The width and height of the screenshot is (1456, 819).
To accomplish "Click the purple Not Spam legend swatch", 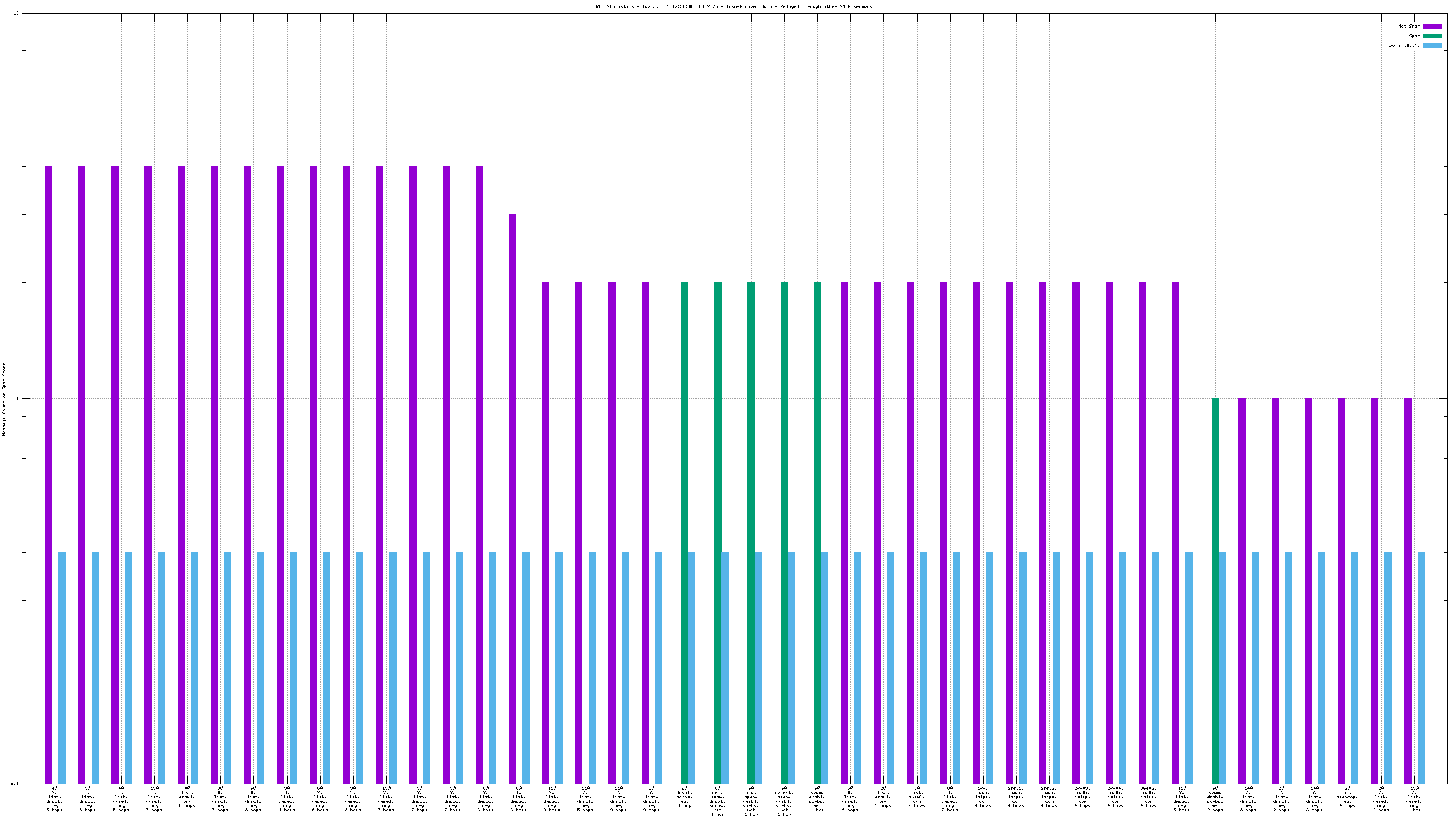I will pos(1432,26).
